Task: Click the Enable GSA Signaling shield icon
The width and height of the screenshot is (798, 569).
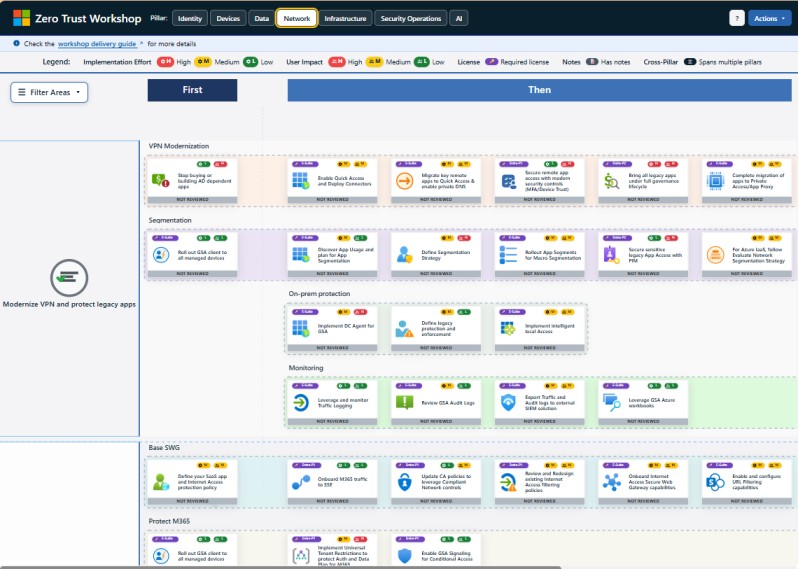Action: [404, 555]
